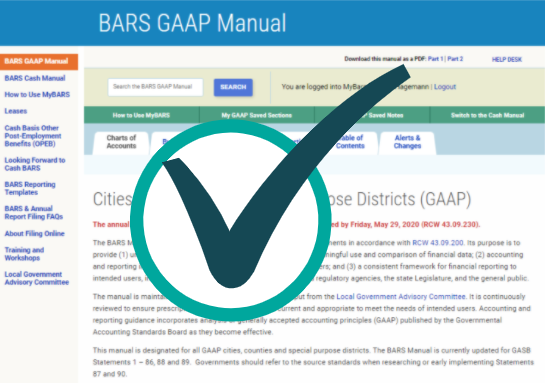Go to How to Use MyBARS sidebar link

tap(37, 95)
